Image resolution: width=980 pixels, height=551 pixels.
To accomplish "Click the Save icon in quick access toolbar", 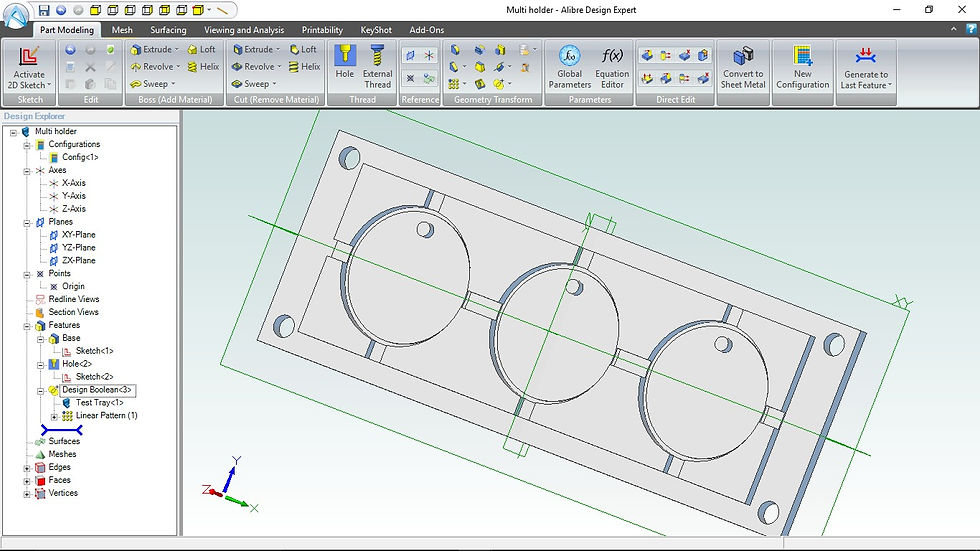I will (x=44, y=10).
